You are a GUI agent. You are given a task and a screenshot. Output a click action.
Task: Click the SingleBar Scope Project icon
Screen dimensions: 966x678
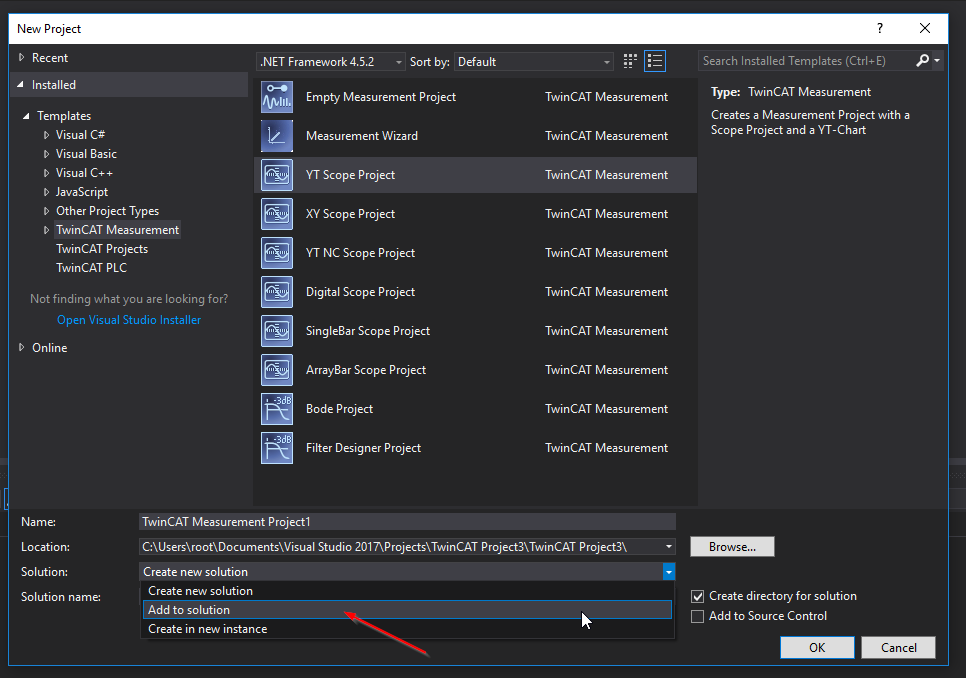pos(277,331)
